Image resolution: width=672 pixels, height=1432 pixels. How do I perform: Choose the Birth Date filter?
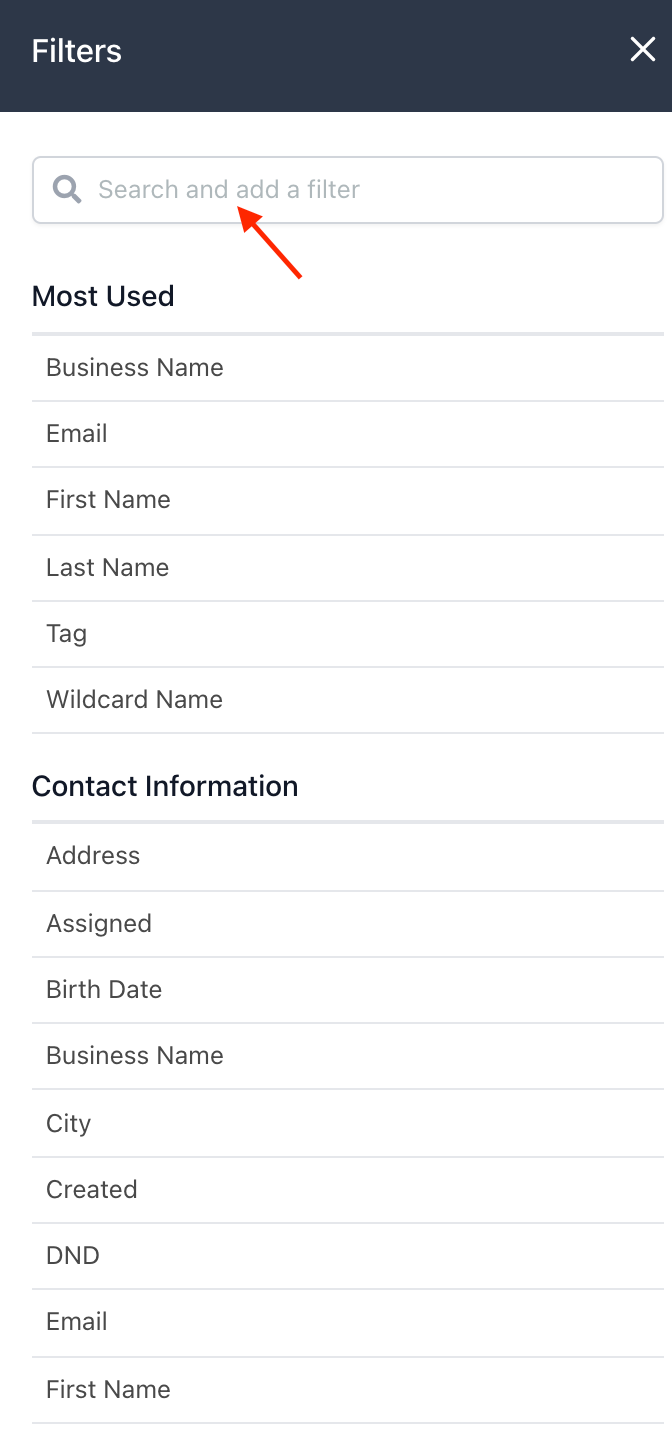[x=104, y=990]
